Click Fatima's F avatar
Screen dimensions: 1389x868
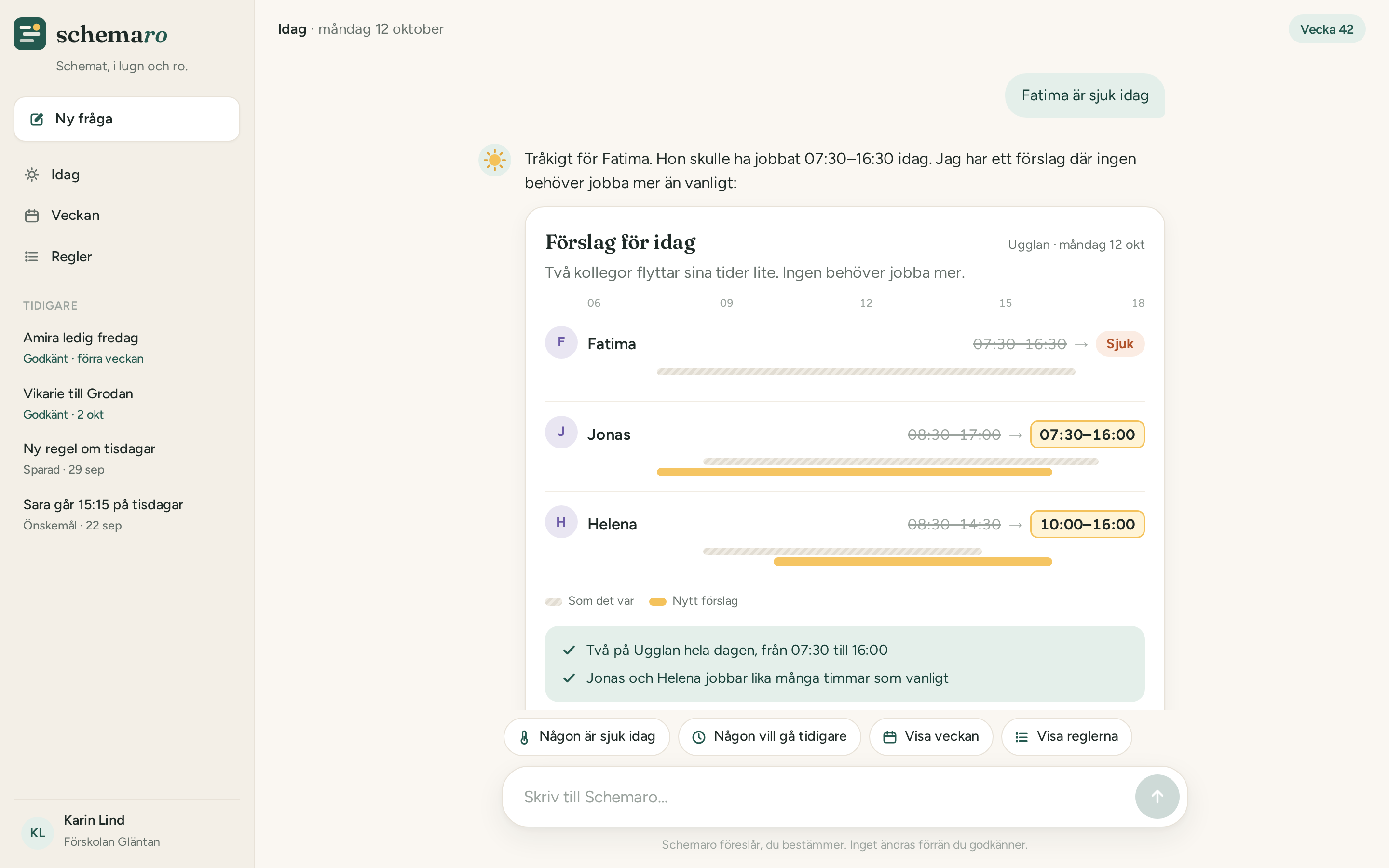[561, 343]
